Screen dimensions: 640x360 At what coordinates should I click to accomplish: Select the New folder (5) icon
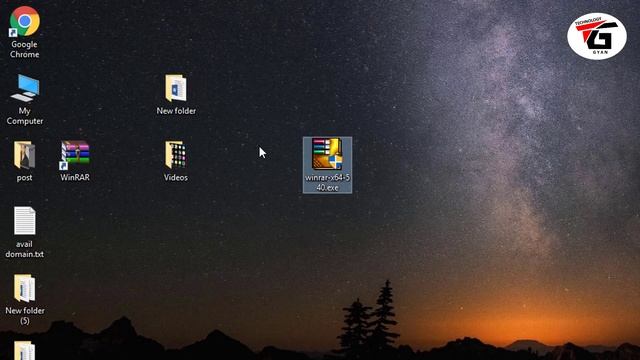(24, 288)
